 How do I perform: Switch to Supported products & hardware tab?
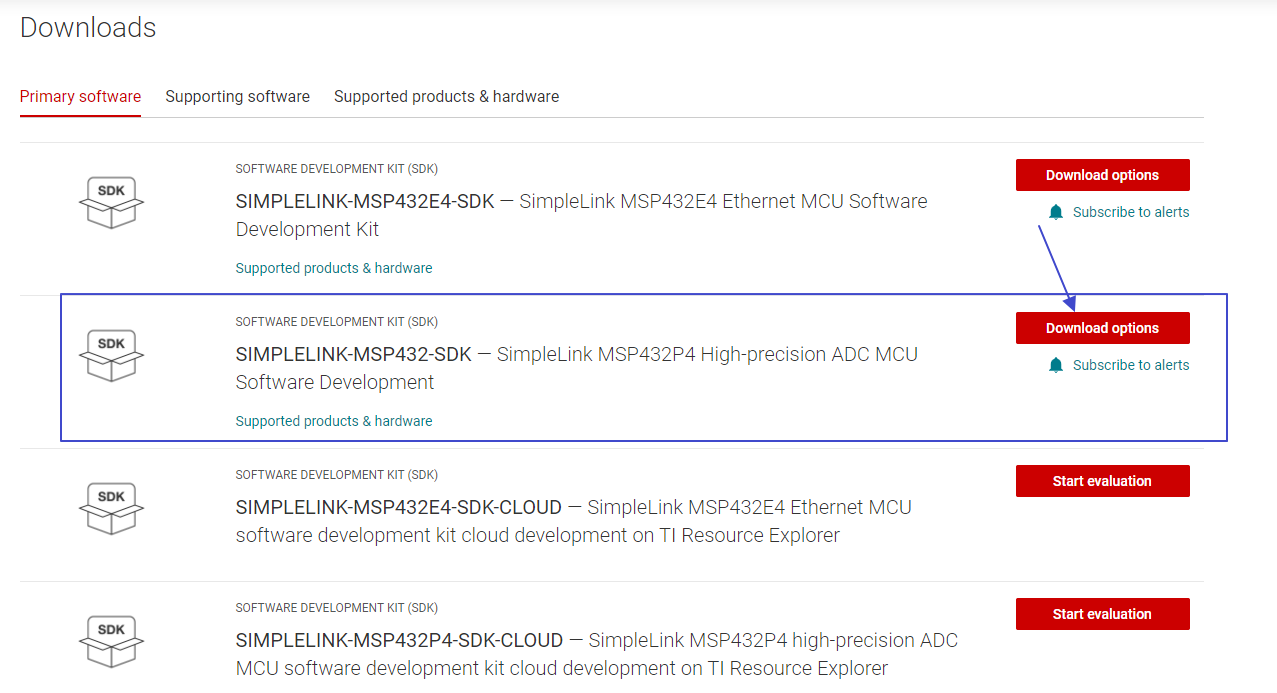point(446,97)
